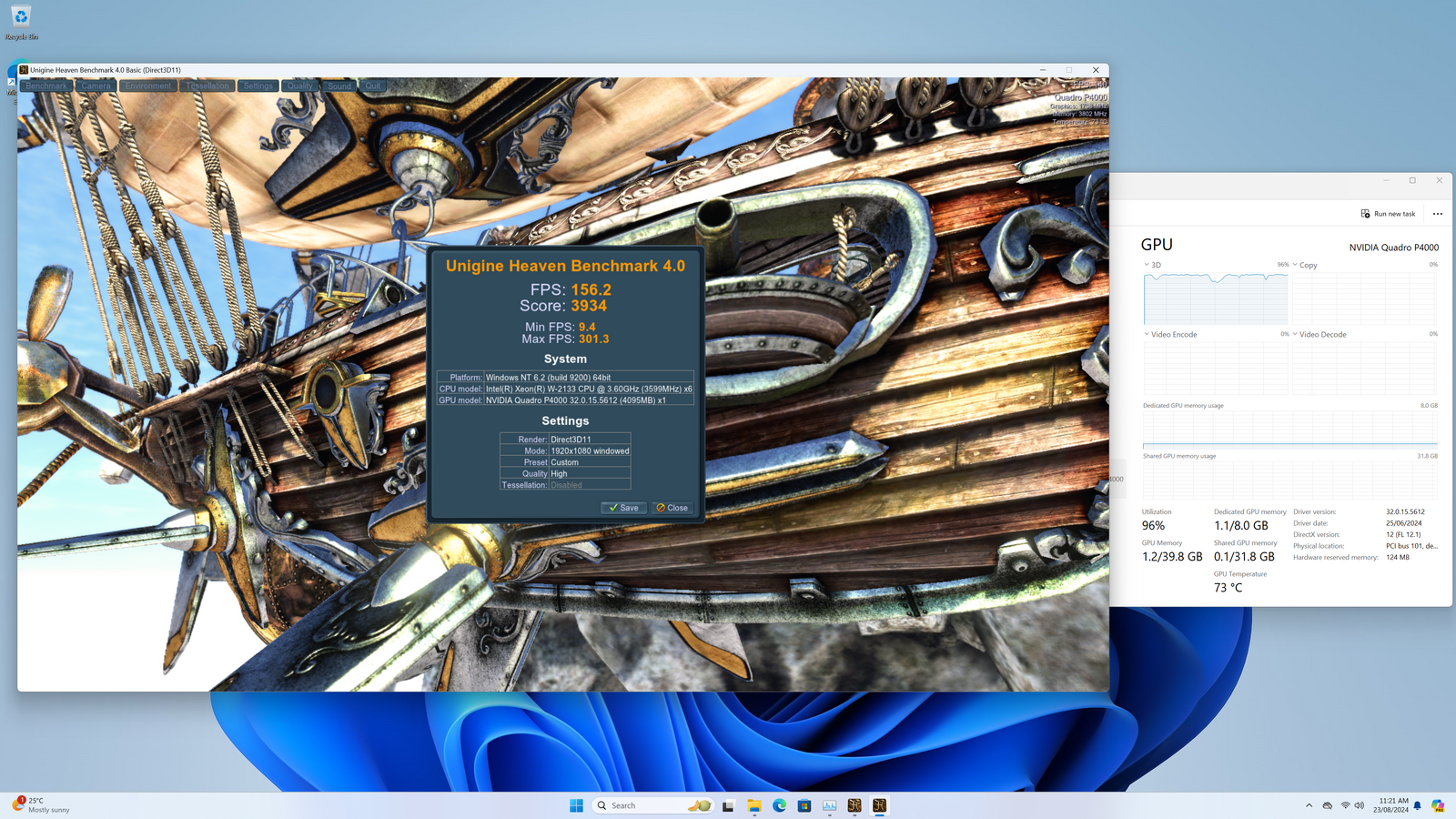Open the Recycle Bin desktop icon

(21, 23)
